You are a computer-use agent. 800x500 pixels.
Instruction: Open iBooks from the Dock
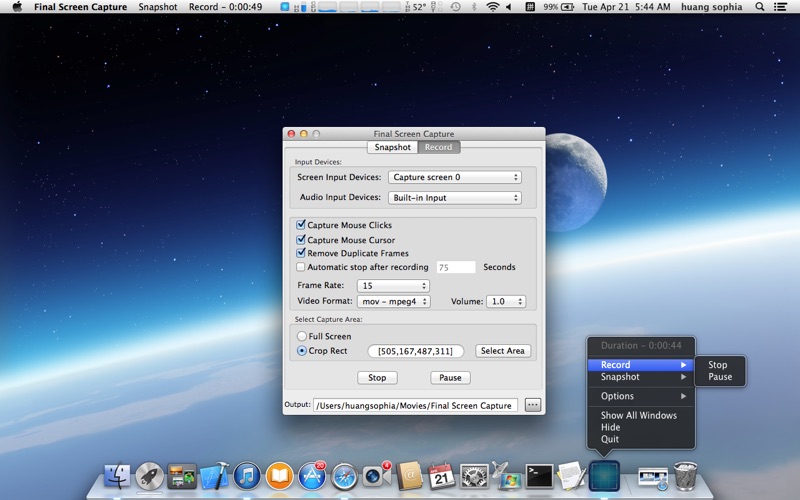tap(280, 476)
